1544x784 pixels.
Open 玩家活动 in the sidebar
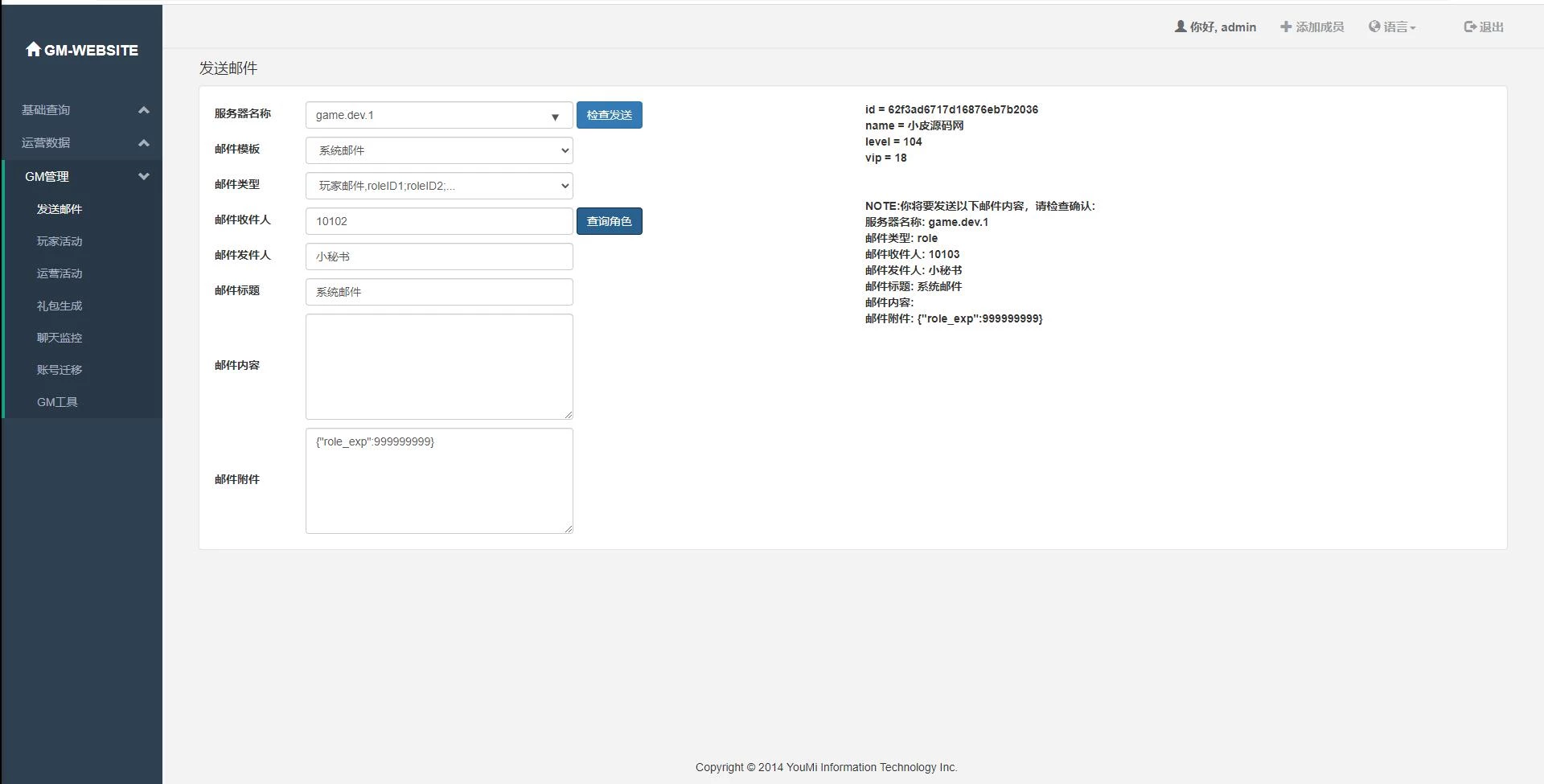coord(60,241)
